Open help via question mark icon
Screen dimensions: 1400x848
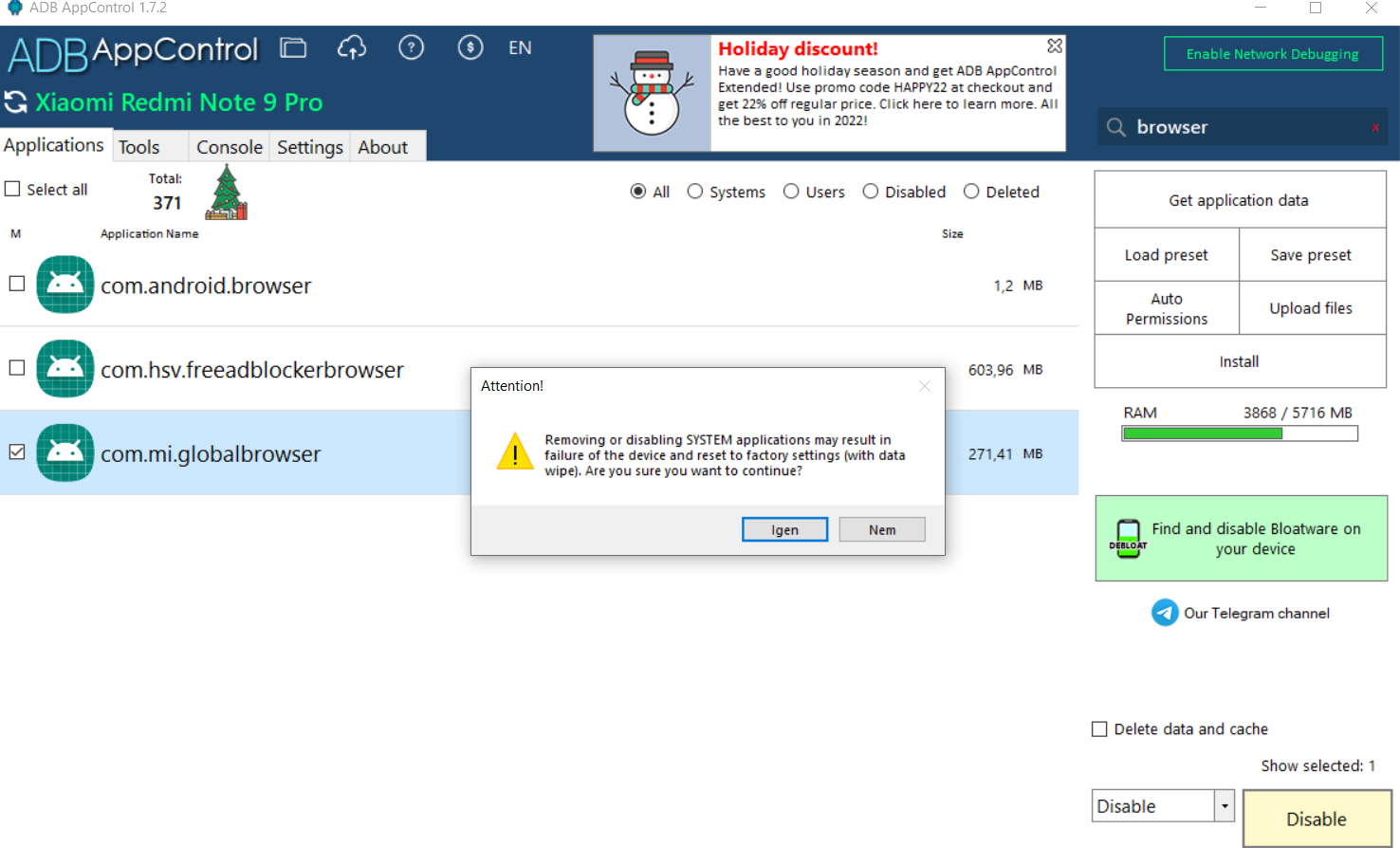tap(411, 47)
